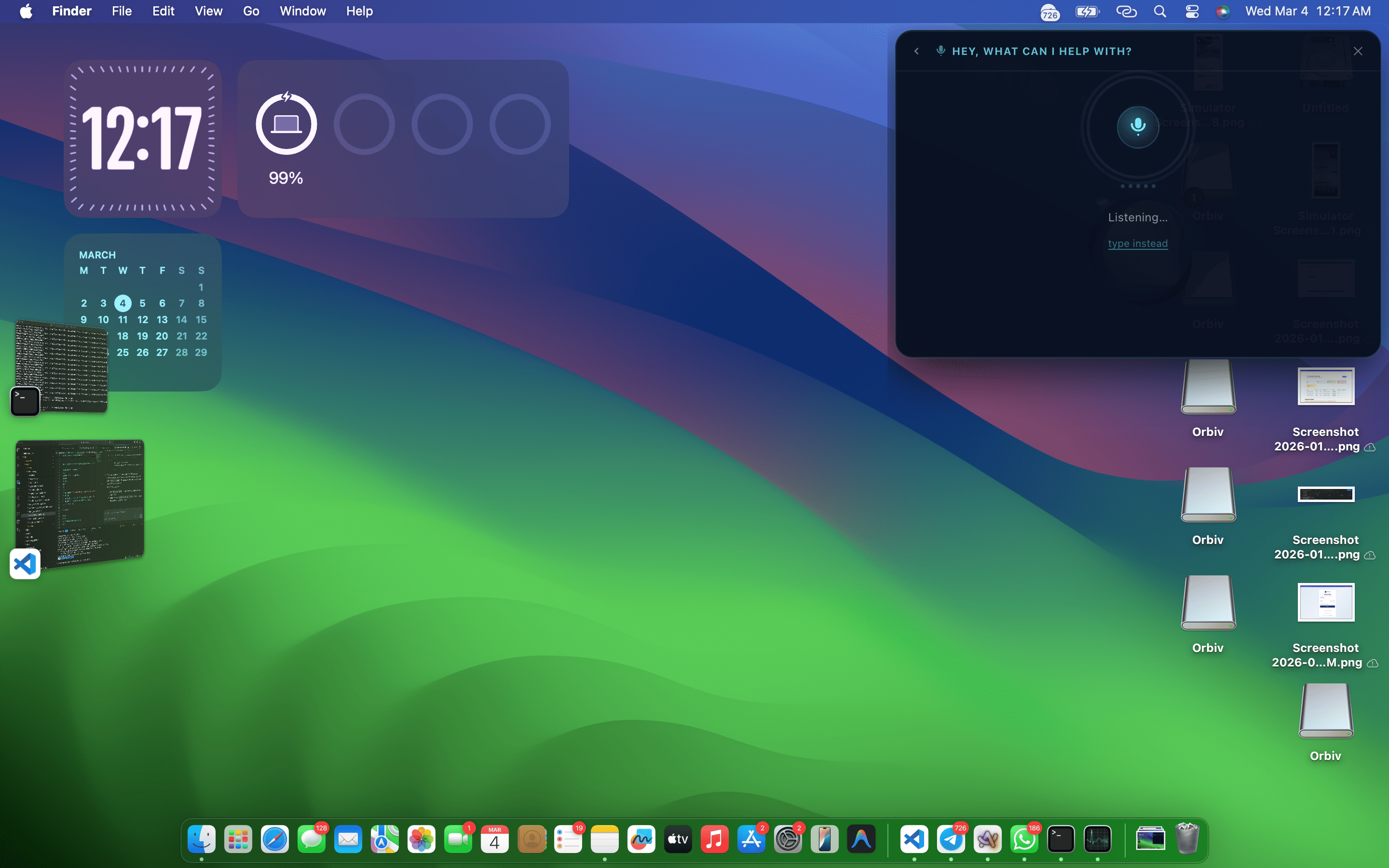
Task: Open Control Center in the menu bar
Action: coord(1192,12)
